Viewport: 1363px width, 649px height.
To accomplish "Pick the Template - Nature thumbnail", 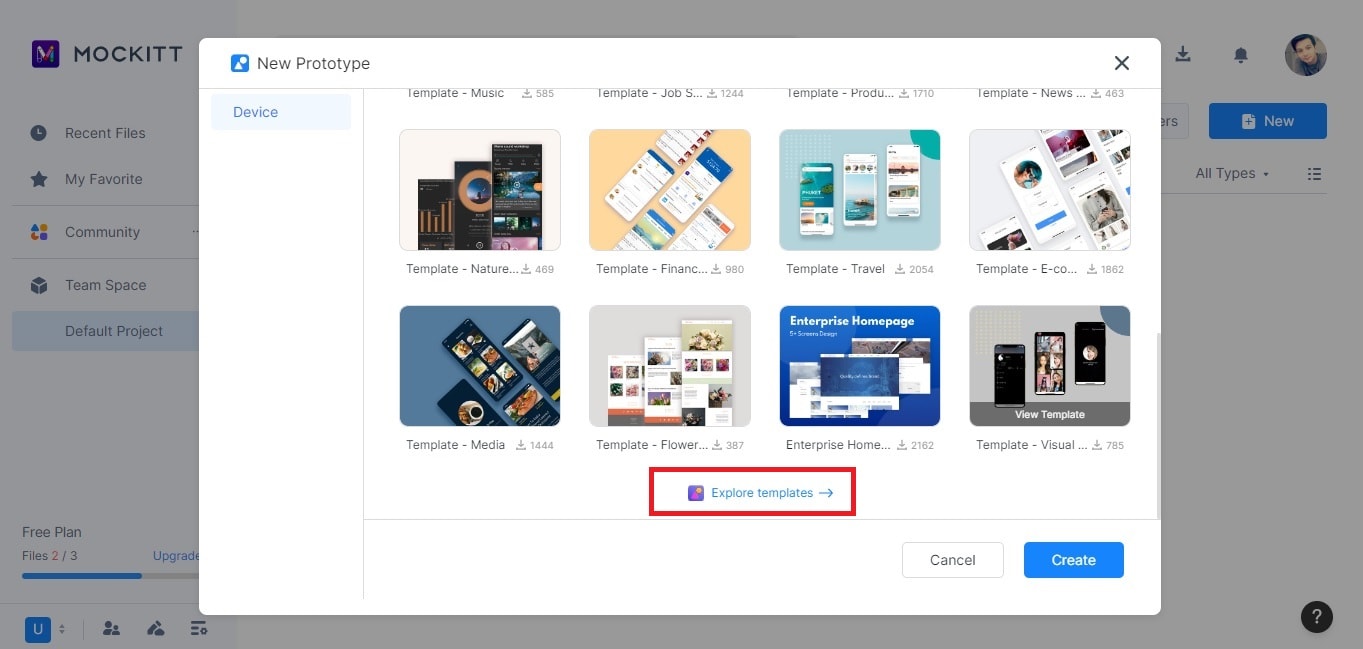I will (480, 190).
